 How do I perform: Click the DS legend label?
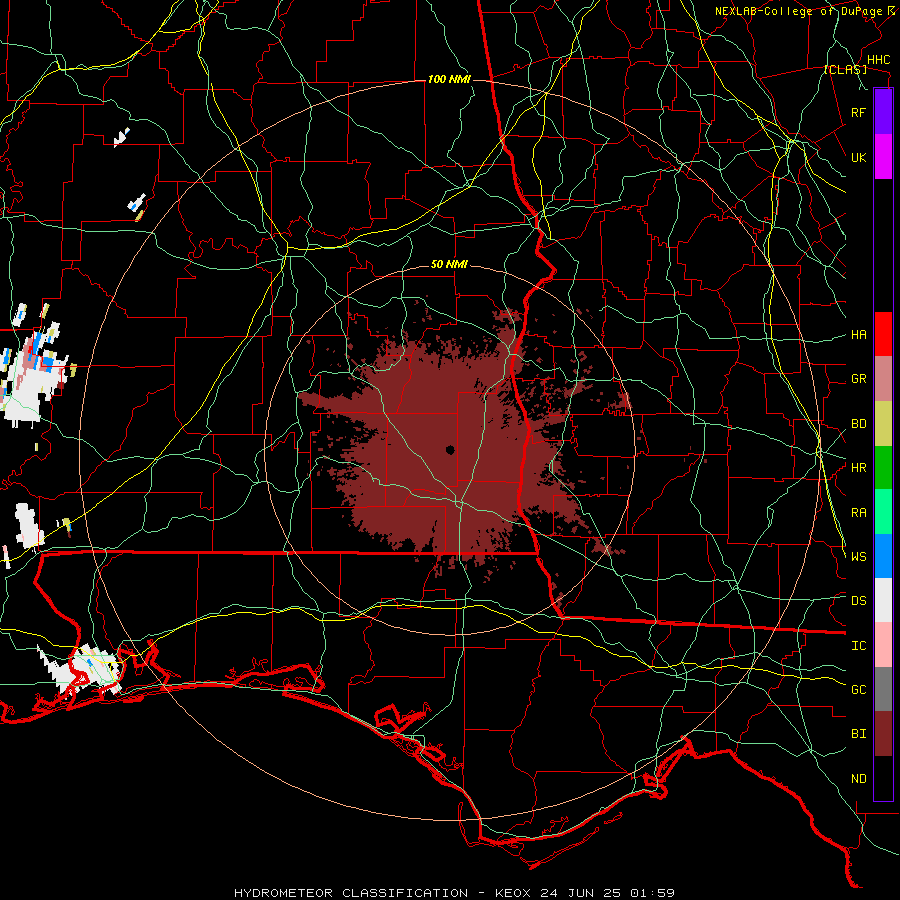tap(858, 601)
